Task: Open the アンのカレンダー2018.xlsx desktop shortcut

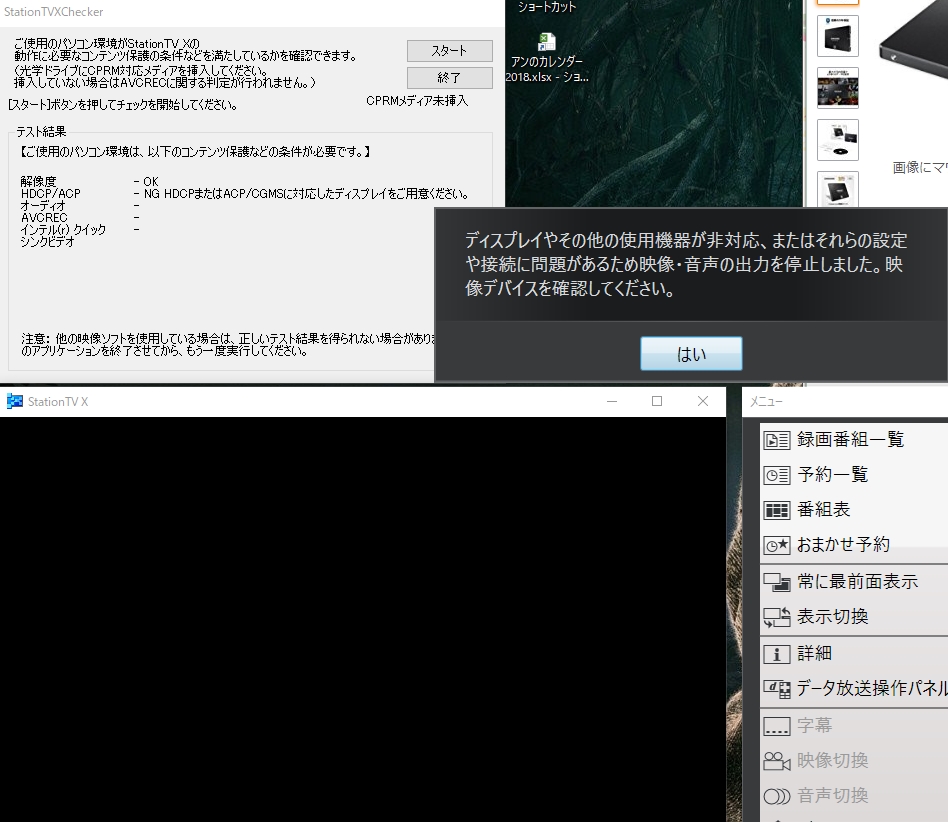Action: click(x=547, y=59)
